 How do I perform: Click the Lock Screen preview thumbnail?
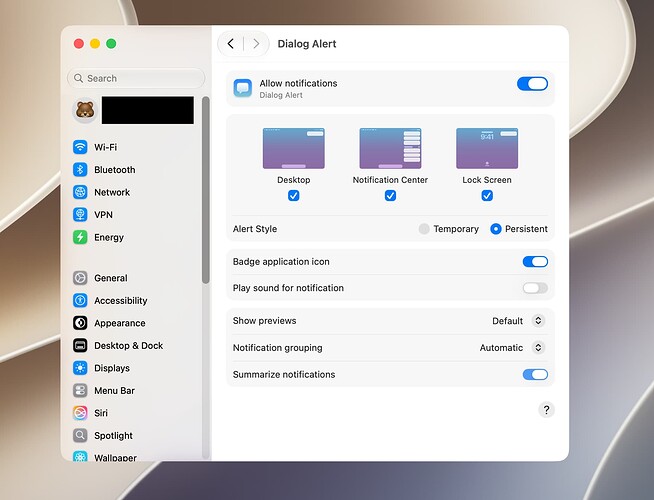[x=487, y=148]
